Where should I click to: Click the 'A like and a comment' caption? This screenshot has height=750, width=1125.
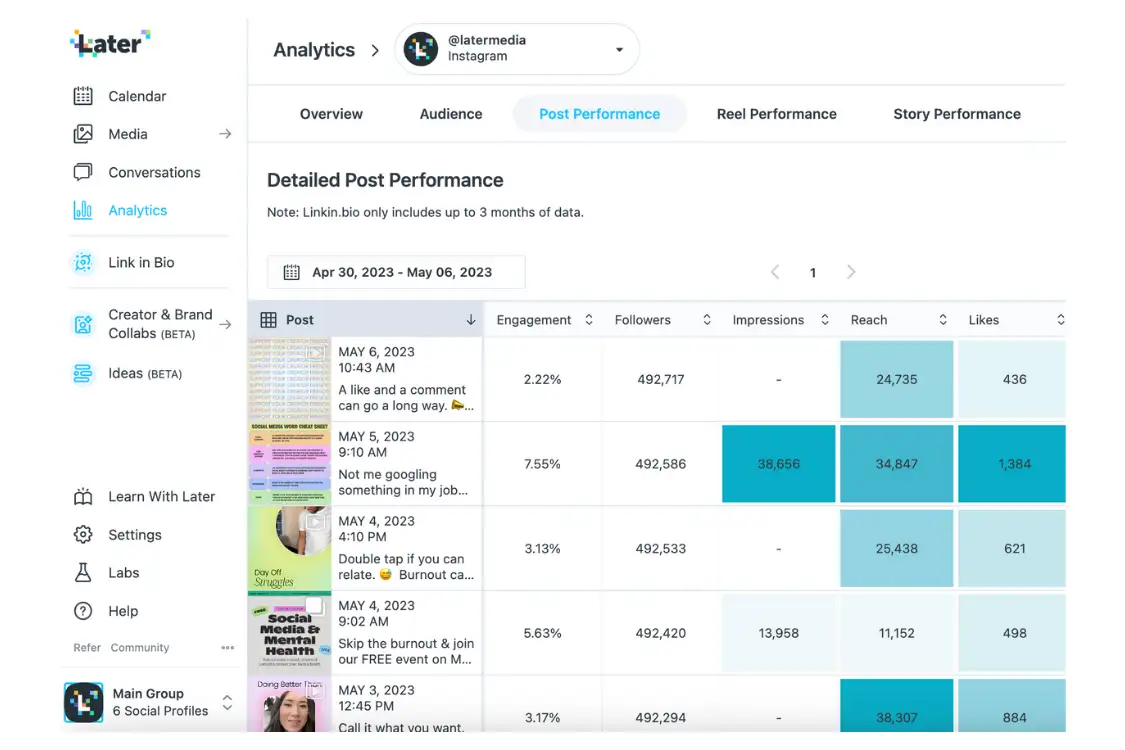point(405,398)
